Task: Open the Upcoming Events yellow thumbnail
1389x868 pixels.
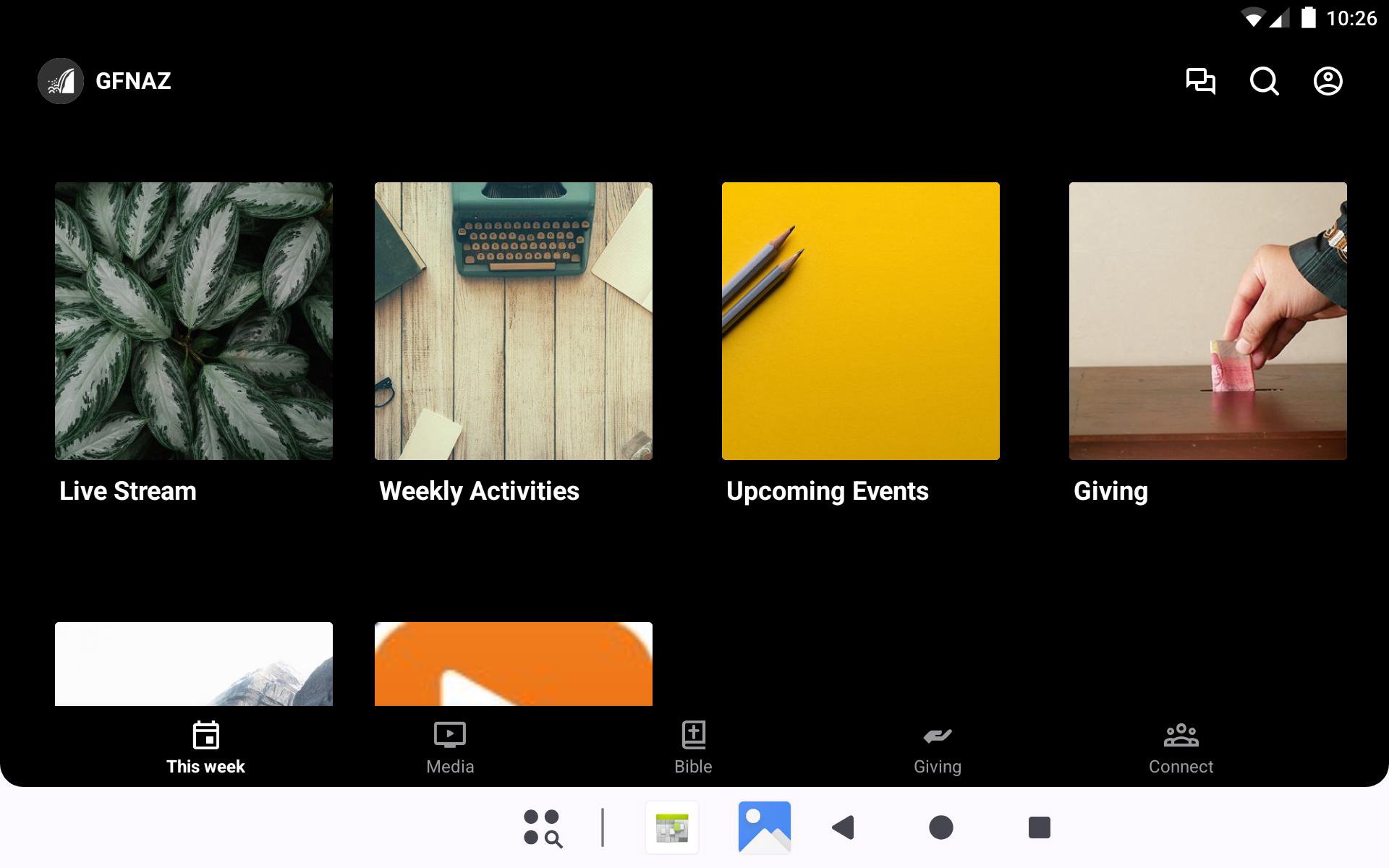Action: [861, 321]
